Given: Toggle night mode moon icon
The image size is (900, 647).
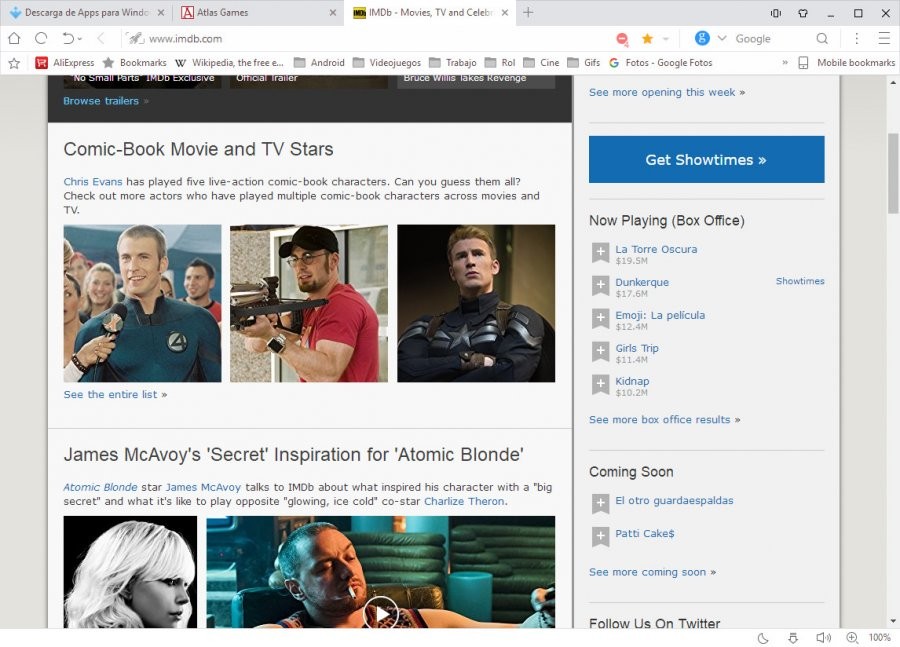Looking at the screenshot, I should 763,638.
